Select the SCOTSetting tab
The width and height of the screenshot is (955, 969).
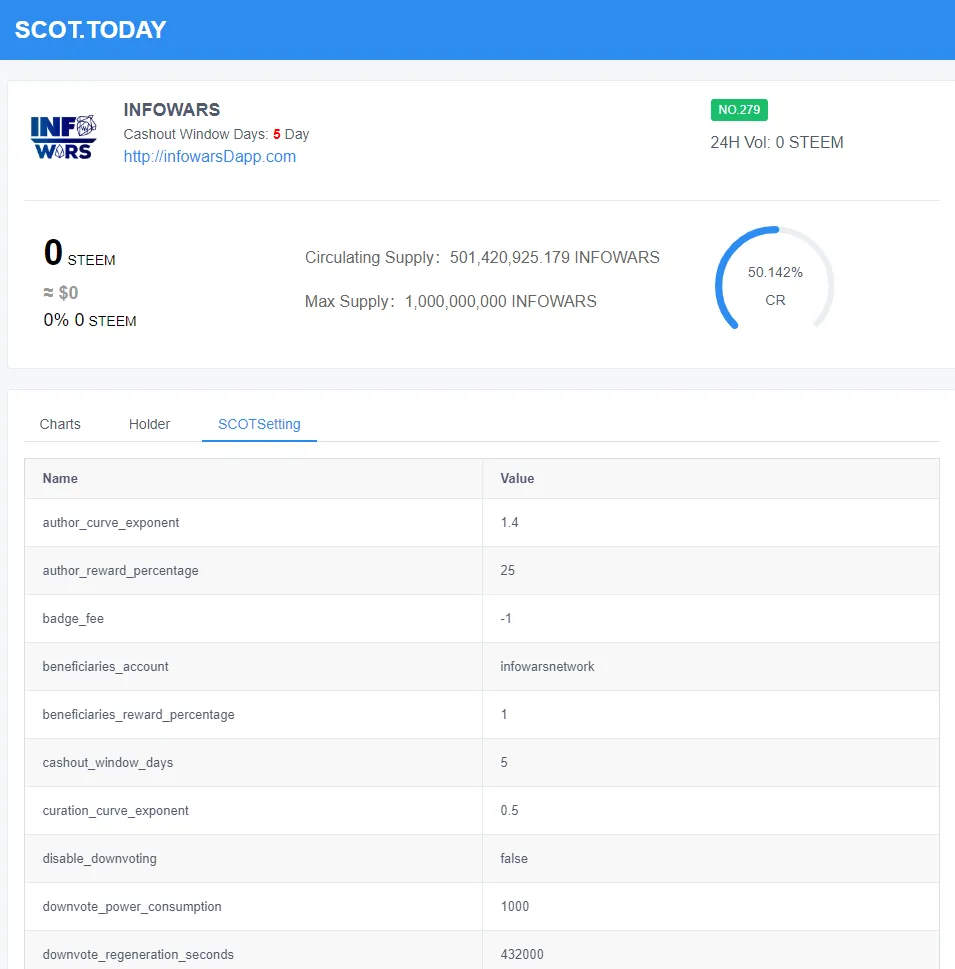coord(259,424)
